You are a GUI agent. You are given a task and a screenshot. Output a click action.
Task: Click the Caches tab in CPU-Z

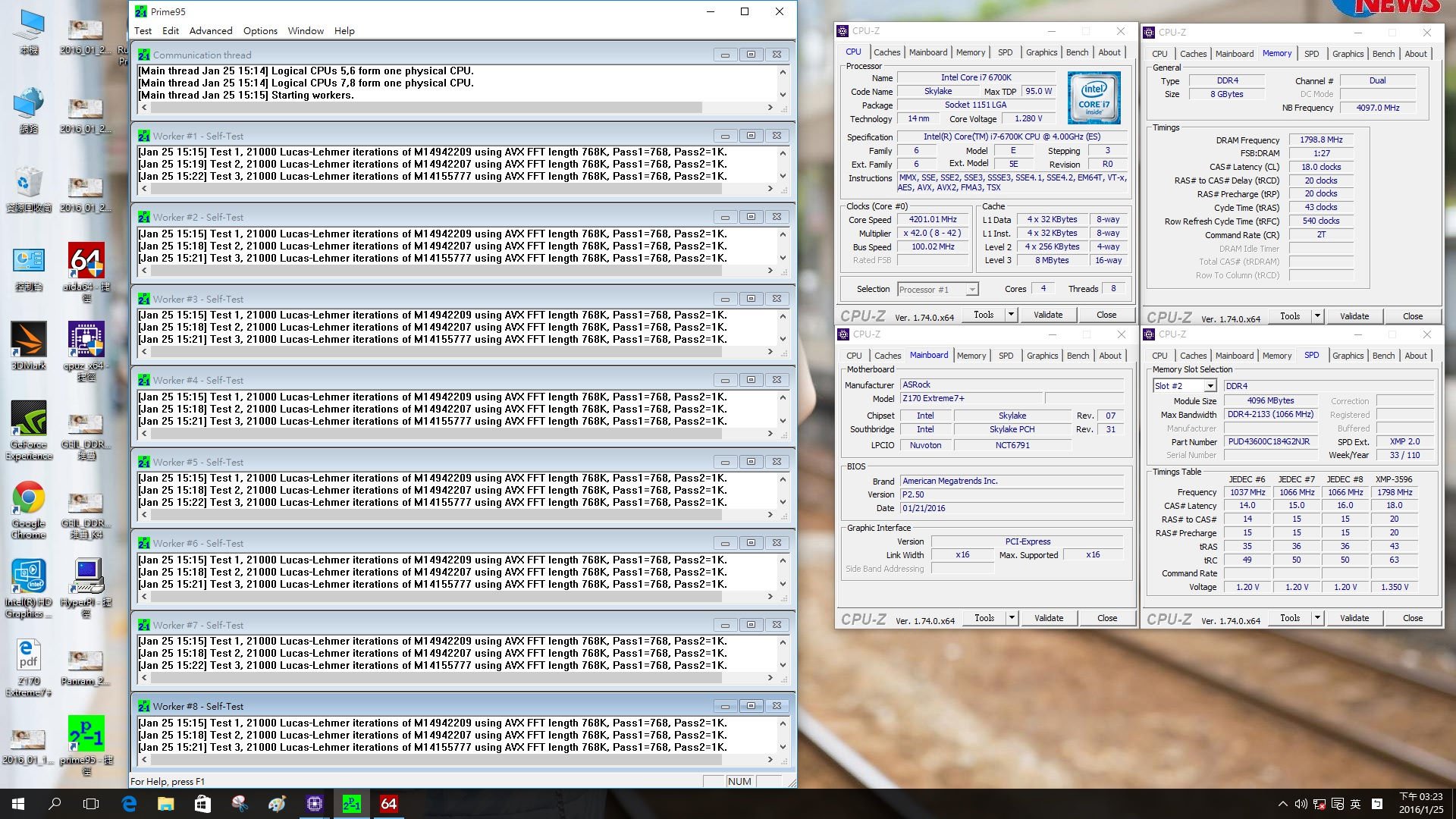tap(886, 52)
